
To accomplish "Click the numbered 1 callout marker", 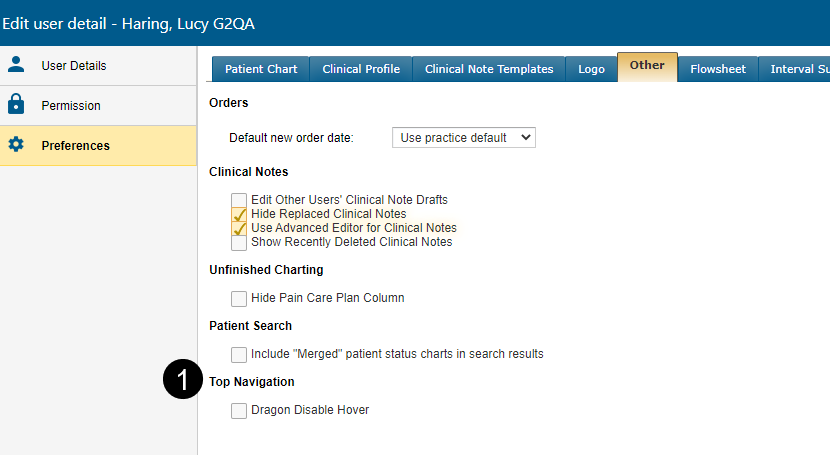I will [x=182, y=382].
